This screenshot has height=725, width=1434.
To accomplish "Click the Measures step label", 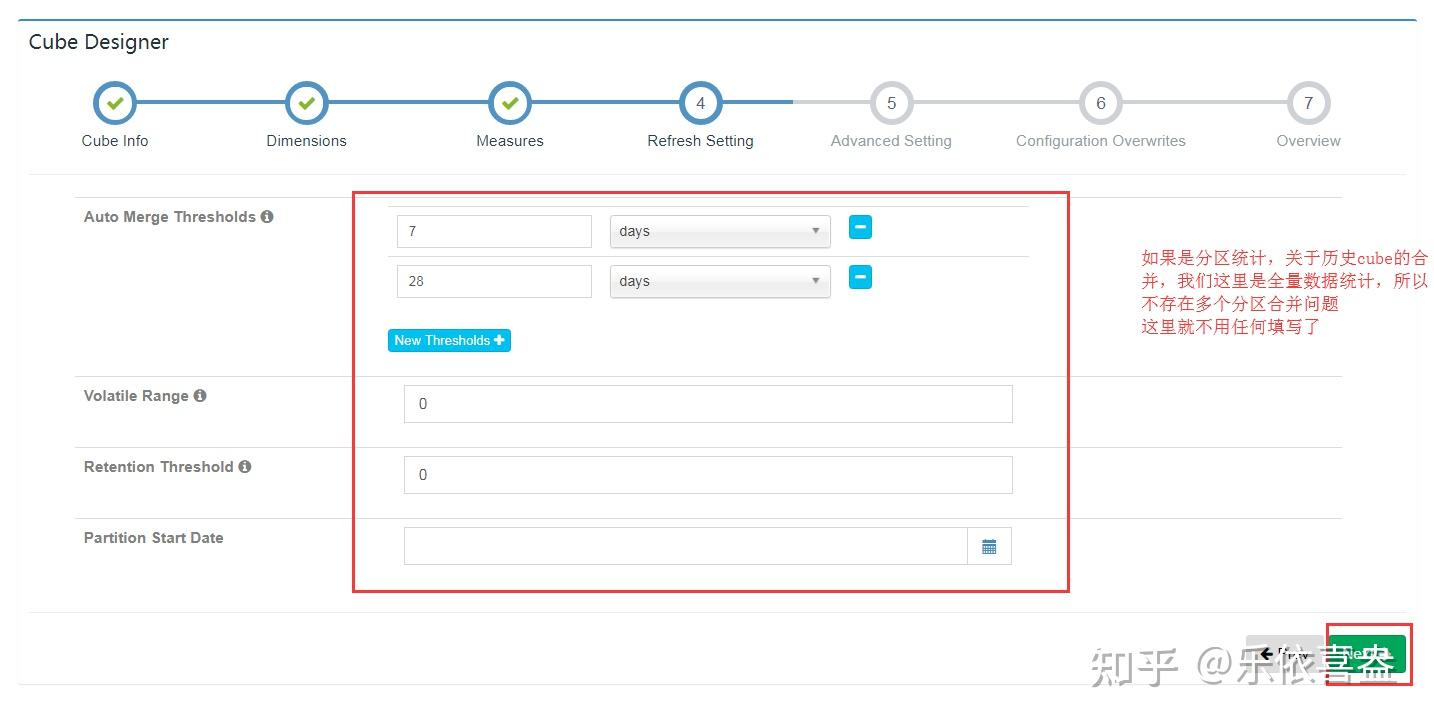I will (510, 141).
